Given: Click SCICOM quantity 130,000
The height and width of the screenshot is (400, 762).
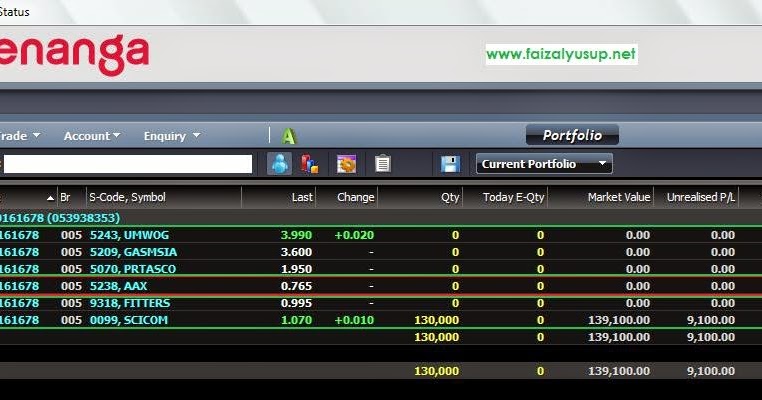Looking at the screenshot, I should (x=436, y=320).
